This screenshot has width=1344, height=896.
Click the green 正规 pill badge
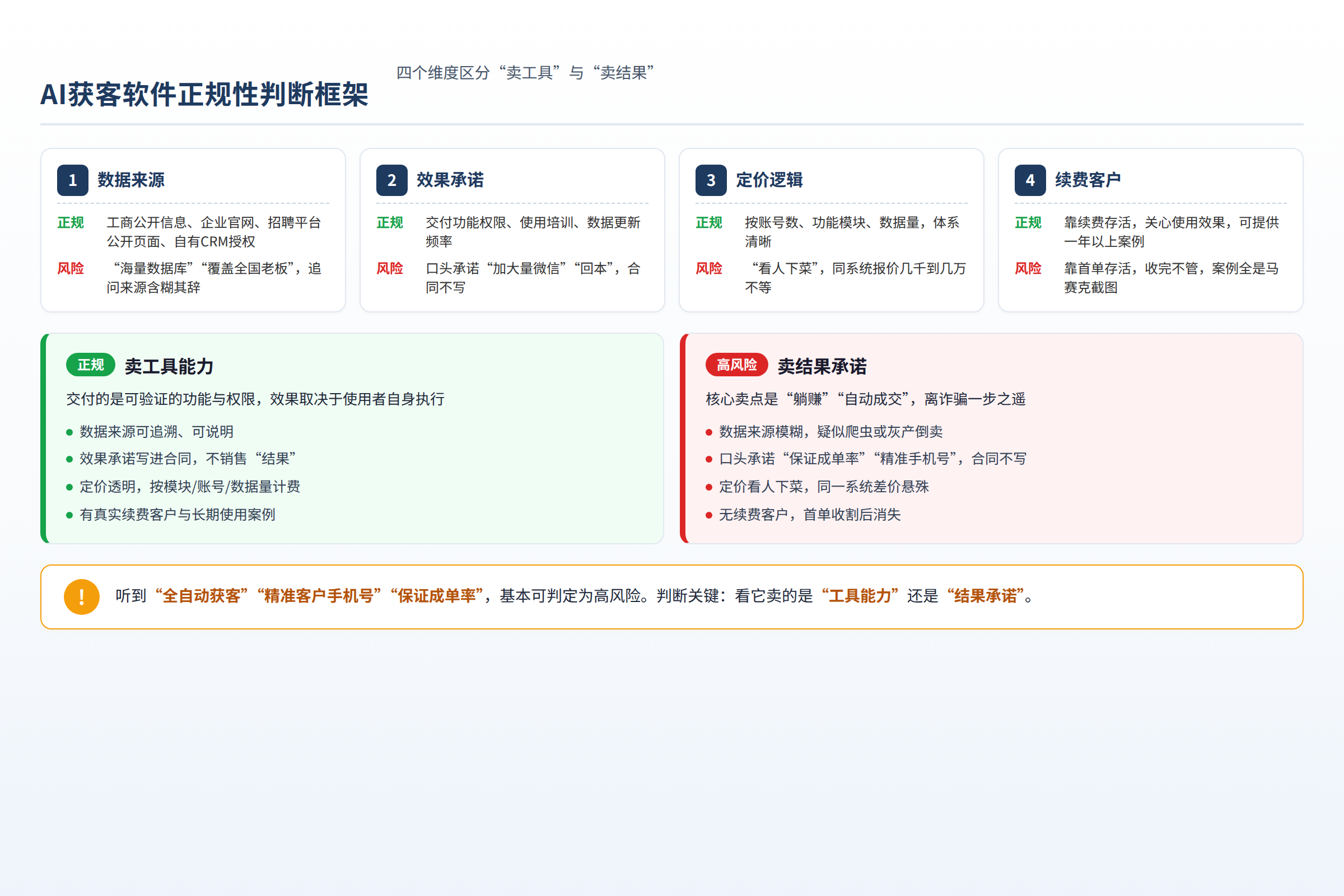coord(91,365)
